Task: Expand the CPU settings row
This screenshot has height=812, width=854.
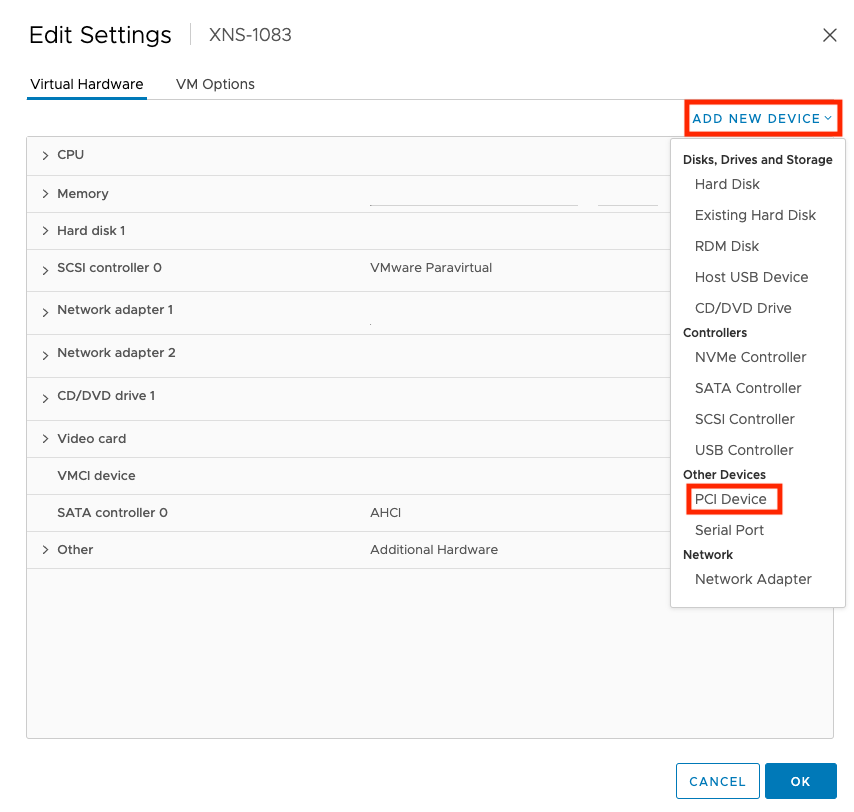Action: tap(45, 155)
